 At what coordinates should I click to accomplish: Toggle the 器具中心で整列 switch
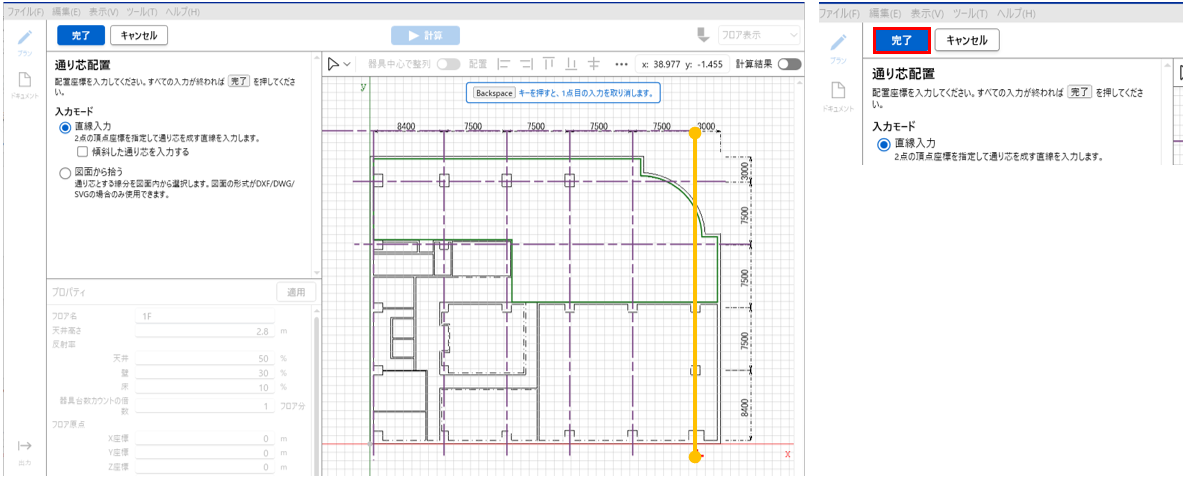pos(448,64)
